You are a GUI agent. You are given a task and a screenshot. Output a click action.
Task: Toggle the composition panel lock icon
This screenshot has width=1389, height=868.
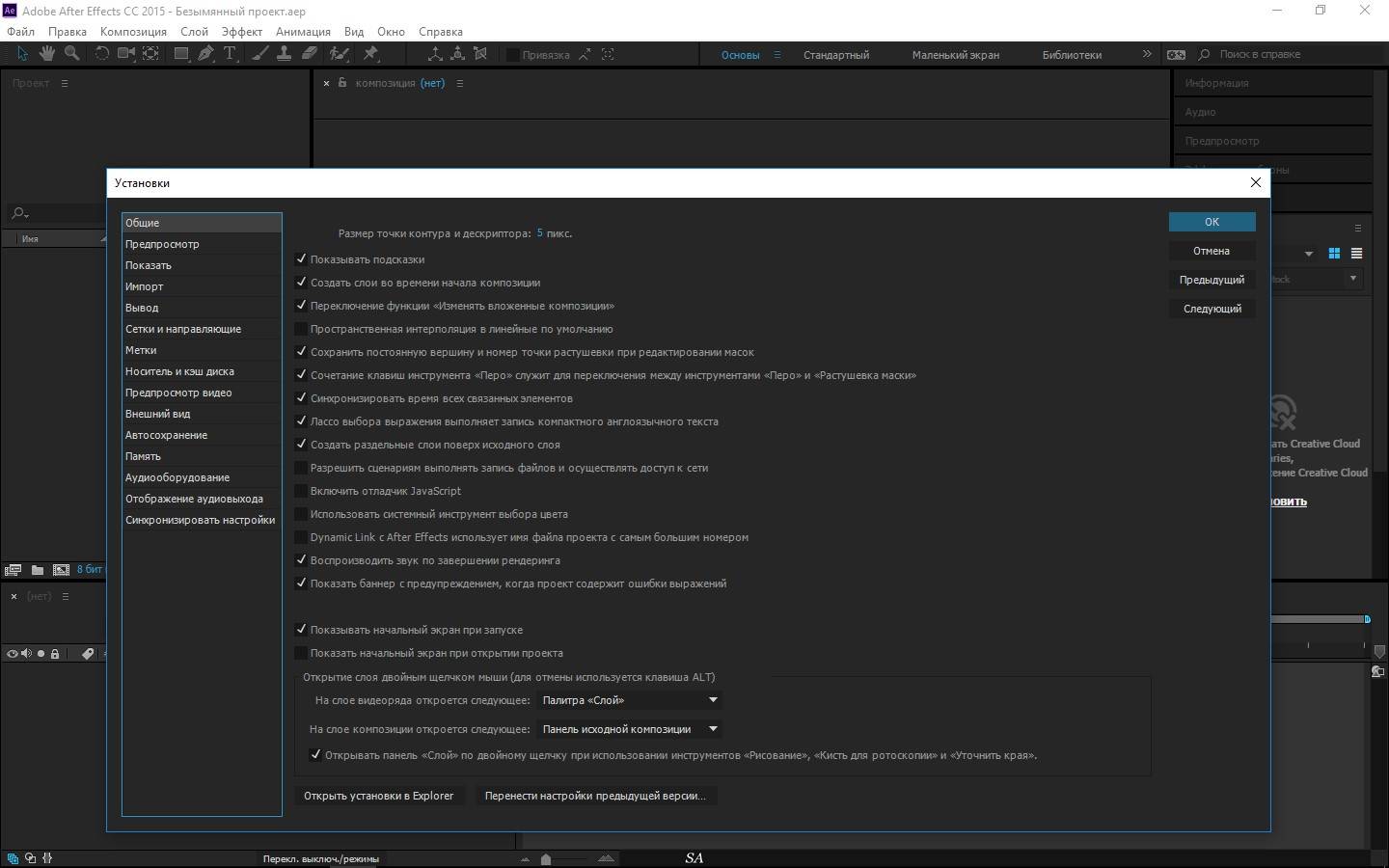tap(342, 83)
